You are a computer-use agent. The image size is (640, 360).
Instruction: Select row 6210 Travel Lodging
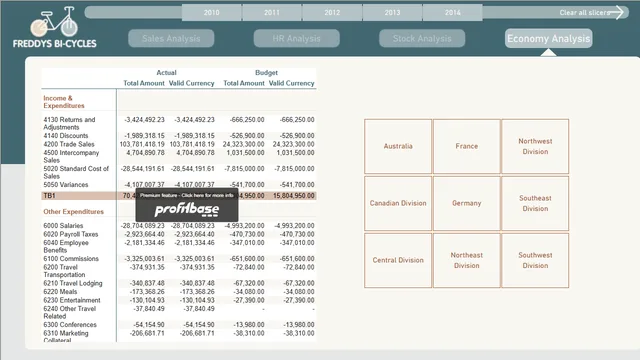(179, 283)
